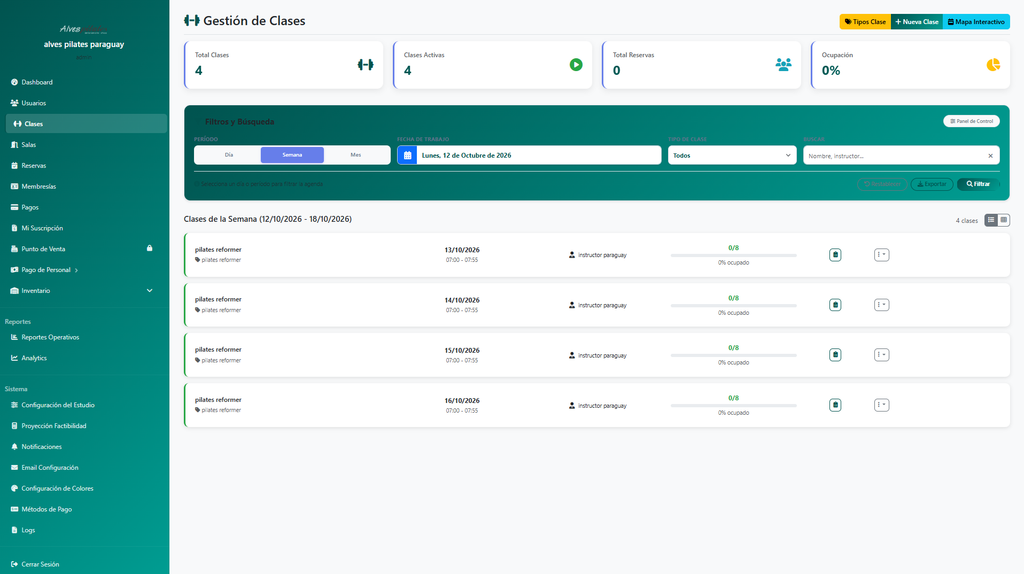Image resolution: width=1024 pixels, height=574 pixels.
Task: Select the Mes period toggle
Action: coord(355,155)
